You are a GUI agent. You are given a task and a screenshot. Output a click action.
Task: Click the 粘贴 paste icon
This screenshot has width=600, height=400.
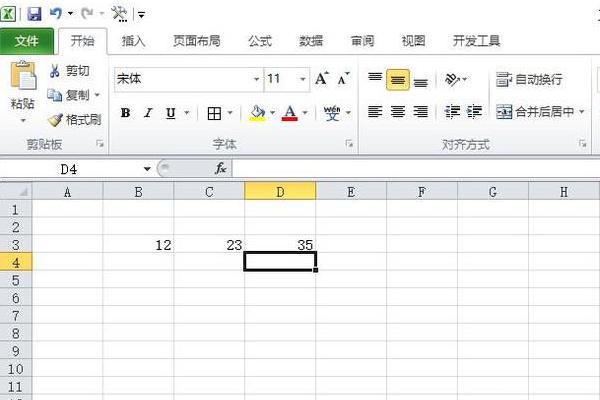(23, 75)
